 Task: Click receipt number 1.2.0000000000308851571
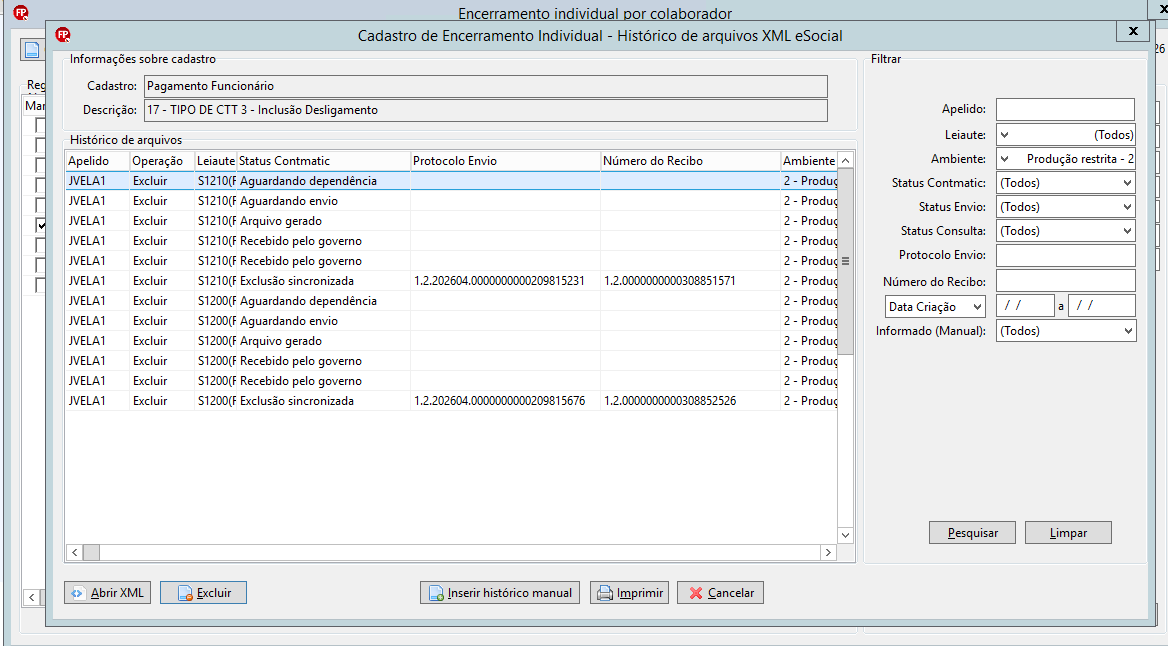click(670, 281)
